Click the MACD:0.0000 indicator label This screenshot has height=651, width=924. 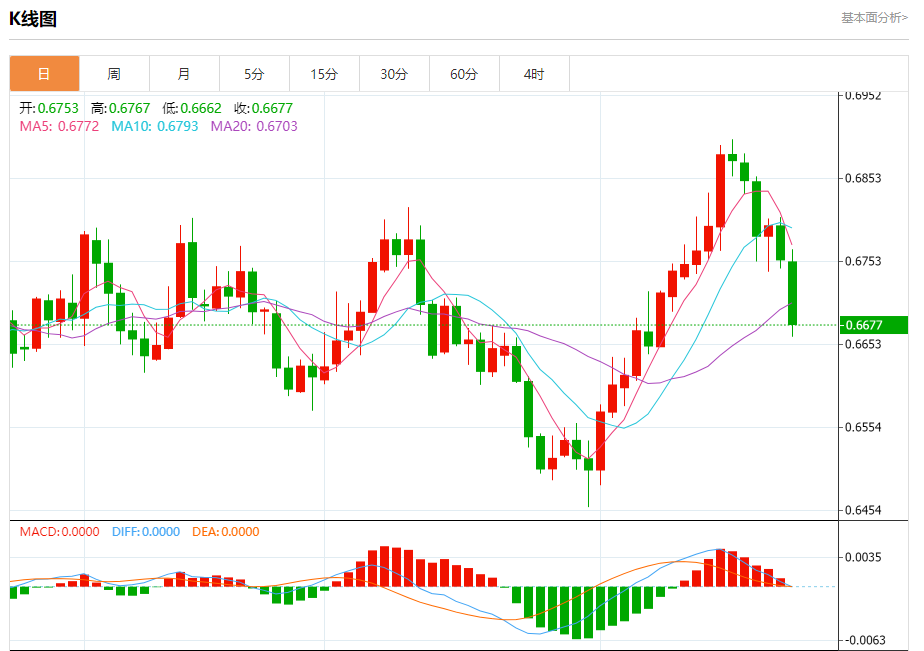pos(60,531)
